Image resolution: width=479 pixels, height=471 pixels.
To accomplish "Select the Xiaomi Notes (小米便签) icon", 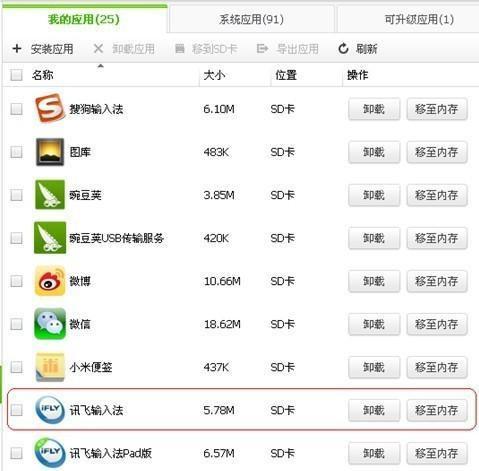I will [50, 367].
